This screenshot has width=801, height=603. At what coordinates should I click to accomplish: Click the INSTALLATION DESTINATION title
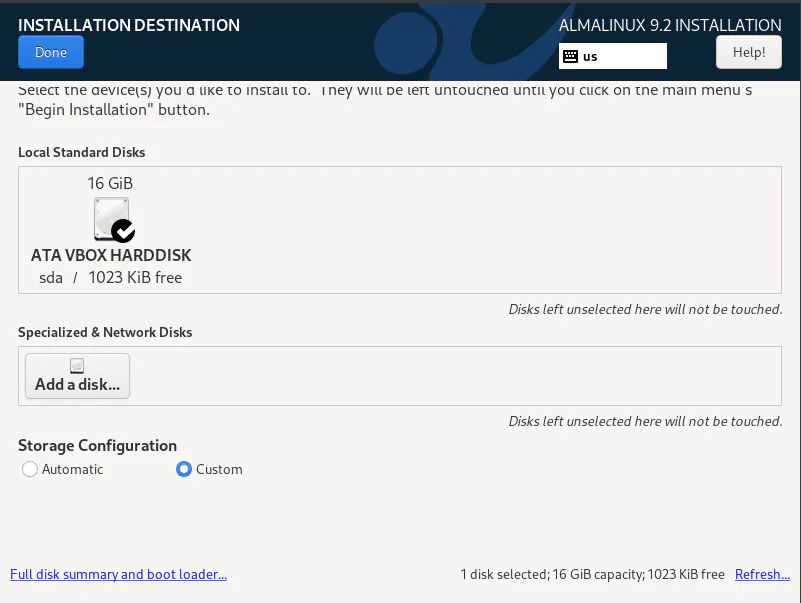(x=129, y=25)
